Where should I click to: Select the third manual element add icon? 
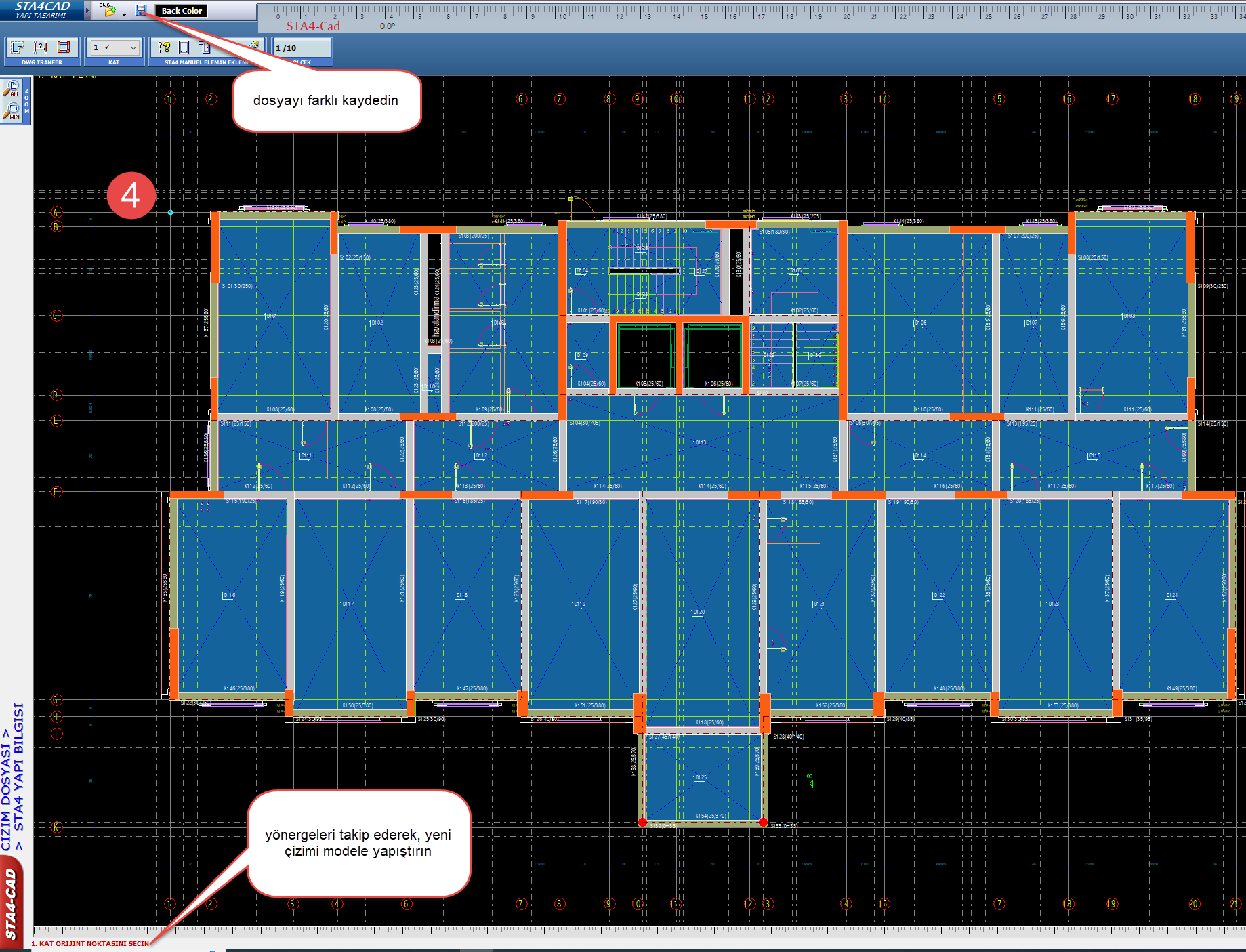pyautogui.click(x=205, y=47)
